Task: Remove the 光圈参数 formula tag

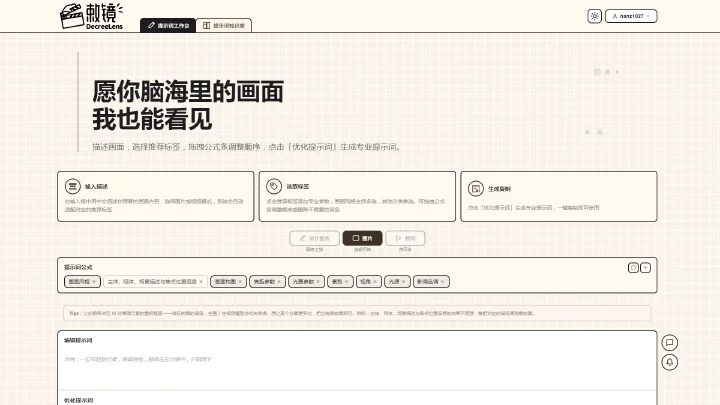Action: [318, 281]
